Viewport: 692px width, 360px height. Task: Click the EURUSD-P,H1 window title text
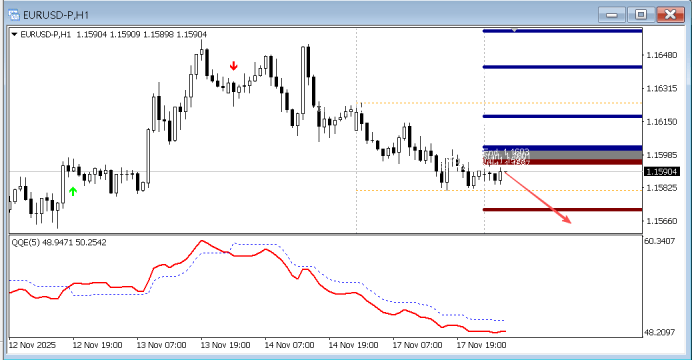tap(56, 15)
